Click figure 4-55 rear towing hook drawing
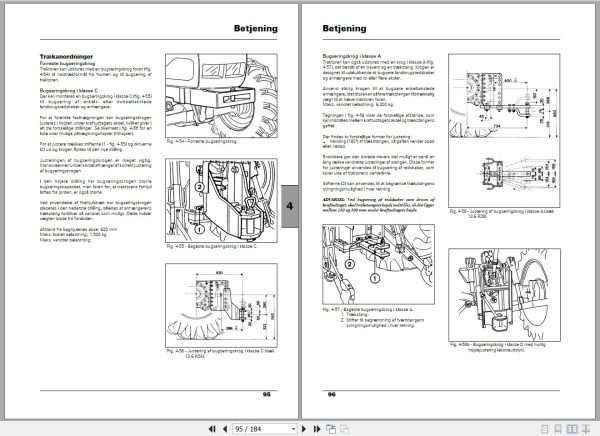The width and height of the screenshot is (600, 436). tap(221, 201)
